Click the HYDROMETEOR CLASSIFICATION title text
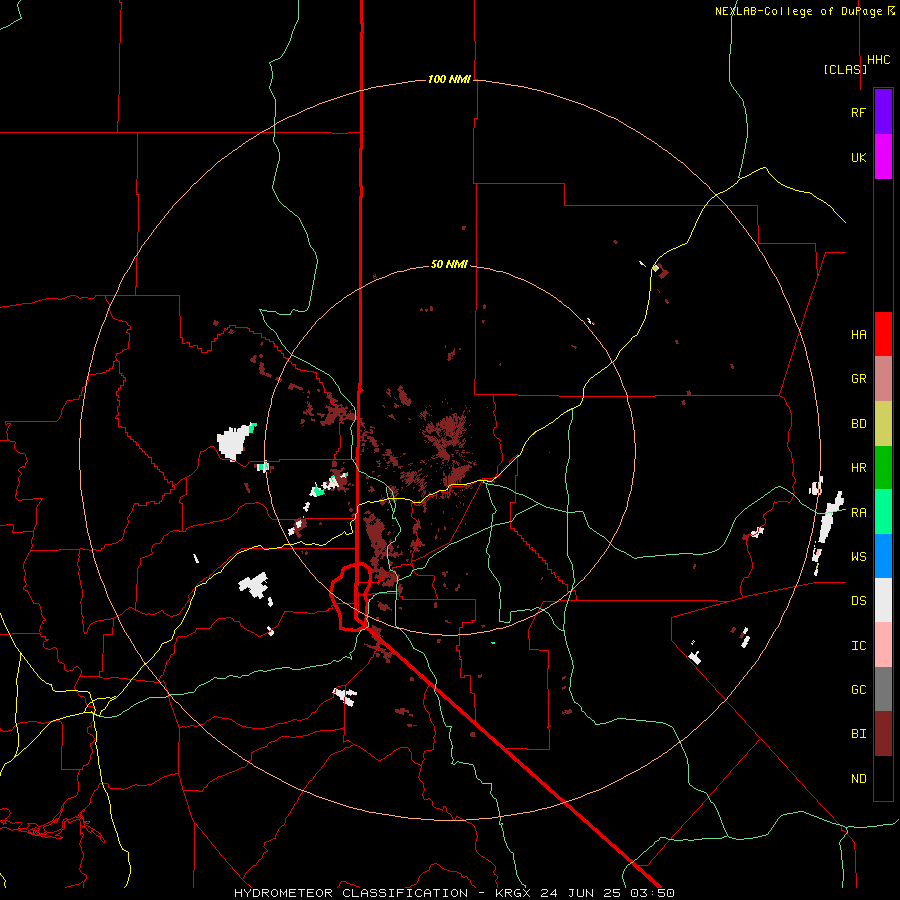The image size is (900, 900). click(x=351, y=893)
